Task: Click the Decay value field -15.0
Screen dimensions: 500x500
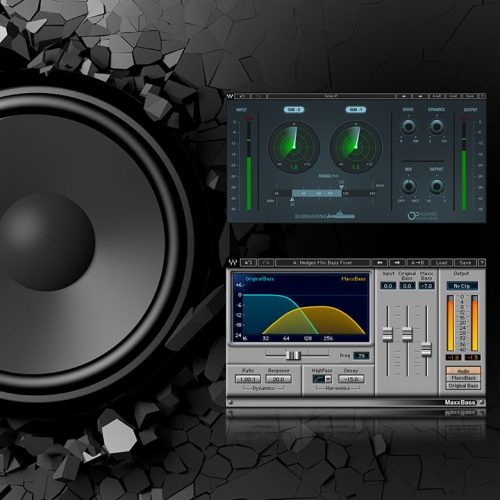Action: pyautogui.click(x=351, y=379)
